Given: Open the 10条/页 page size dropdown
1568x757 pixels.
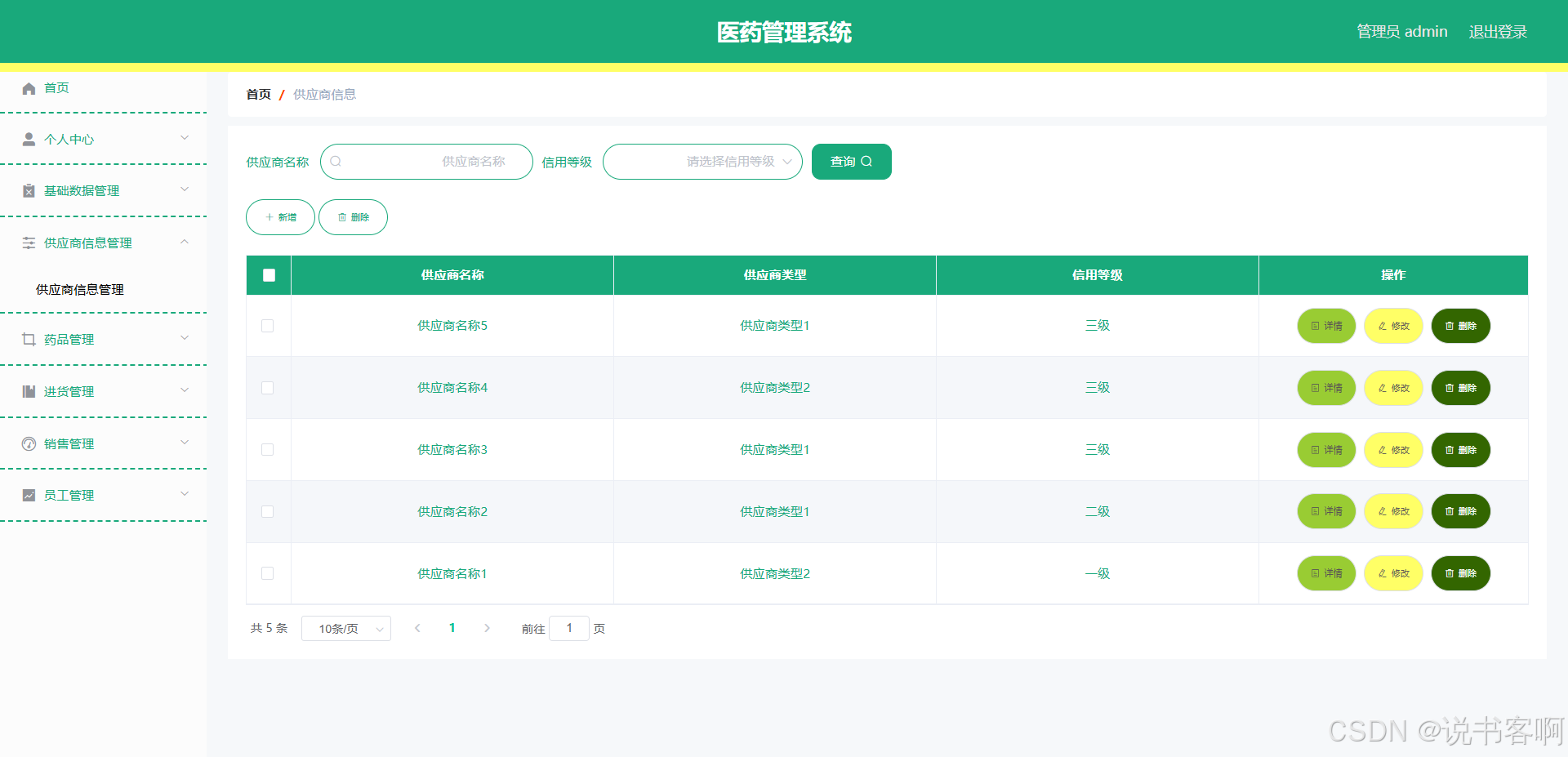Looking at the screenshot, I should [345, 628].
